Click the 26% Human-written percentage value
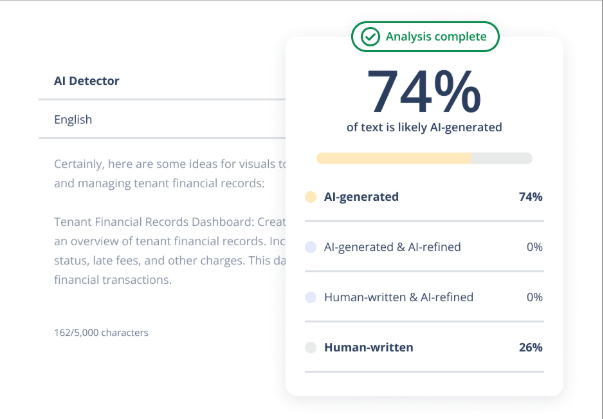Screen dimensions: 603x419 [x=531, y=348]
